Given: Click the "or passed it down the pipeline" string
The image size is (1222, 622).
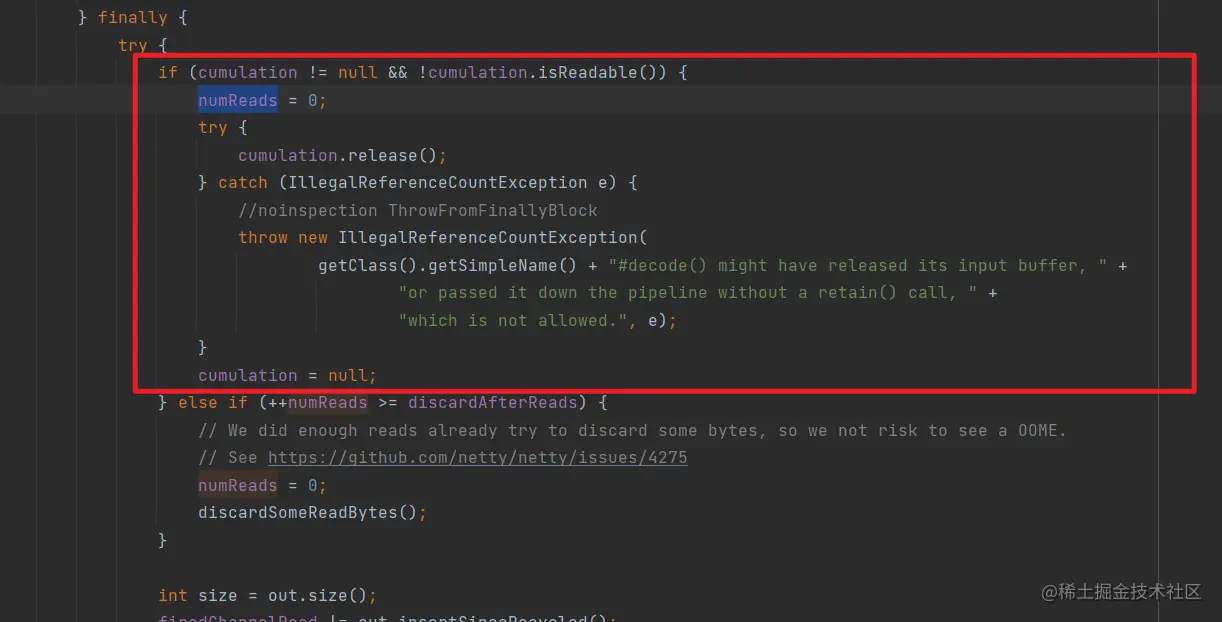Looking at the screenshot, I should (x=688, y=293).
